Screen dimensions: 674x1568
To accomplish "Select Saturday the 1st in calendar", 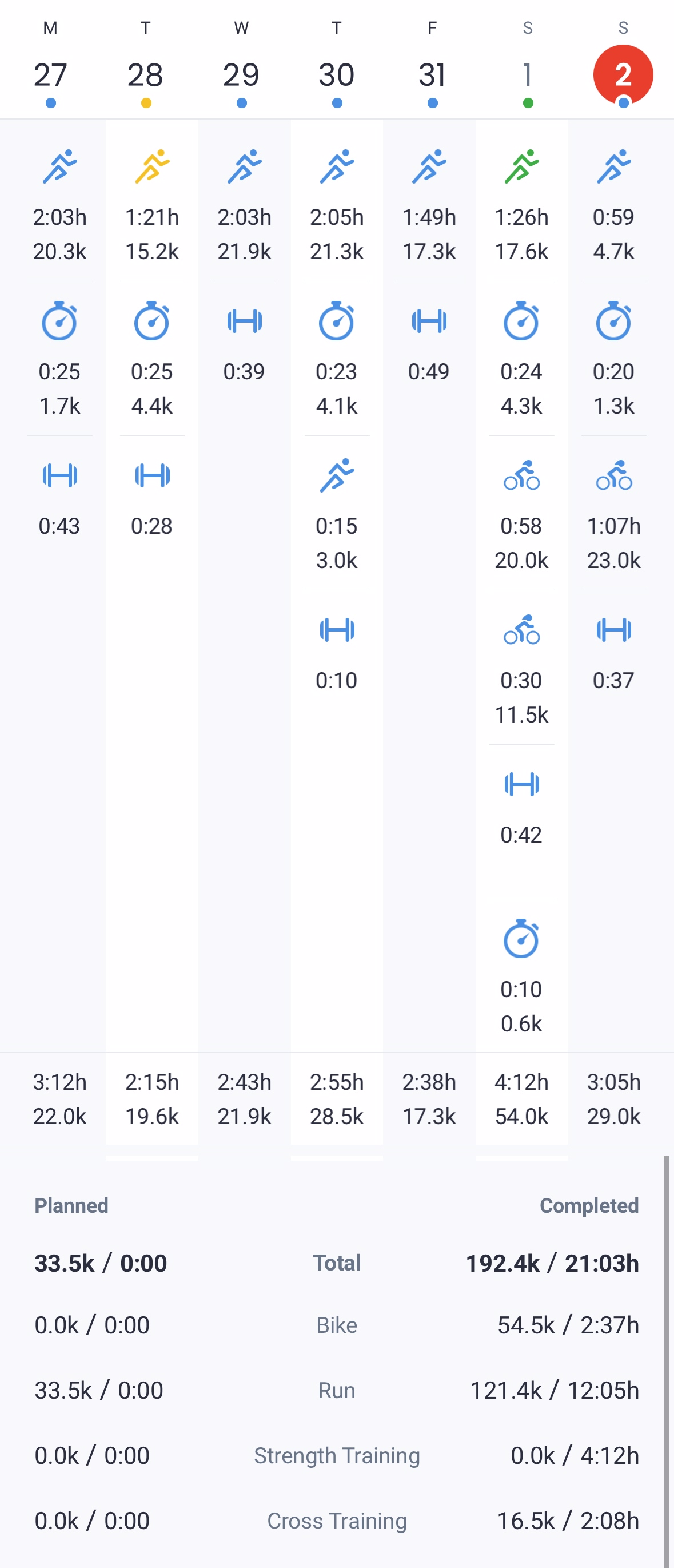I will pos(528,75).
